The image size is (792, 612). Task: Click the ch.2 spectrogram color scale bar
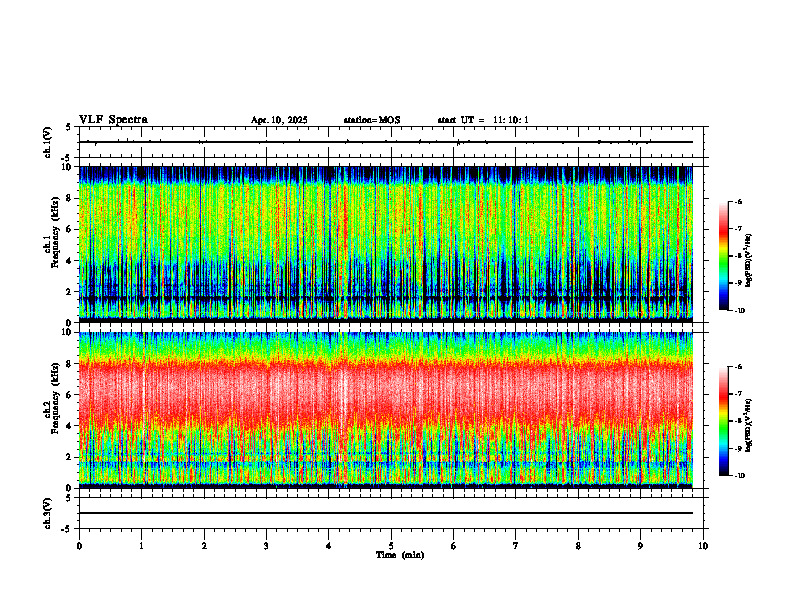coord(723,421)
